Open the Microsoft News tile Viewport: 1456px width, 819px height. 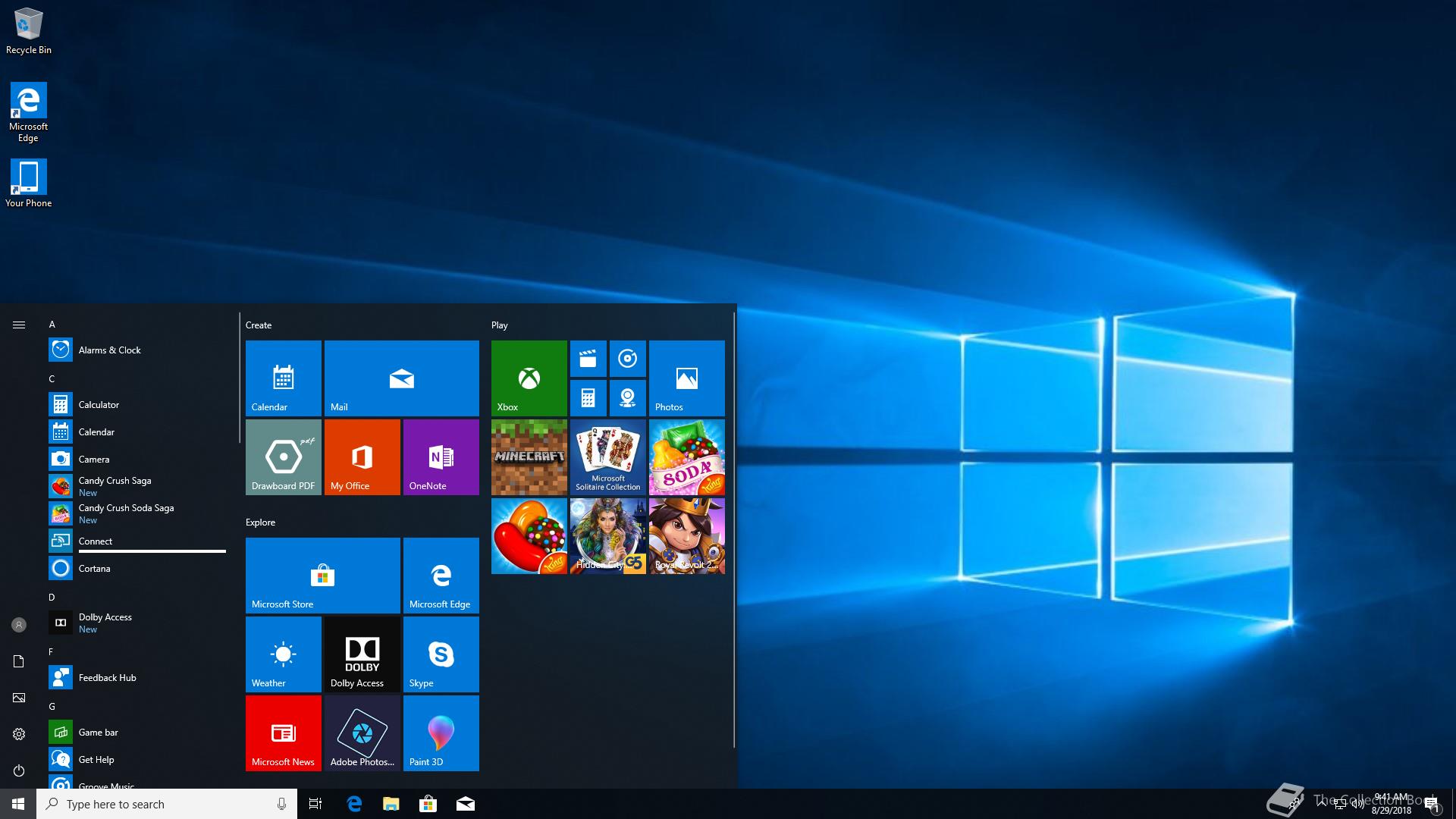283,733
